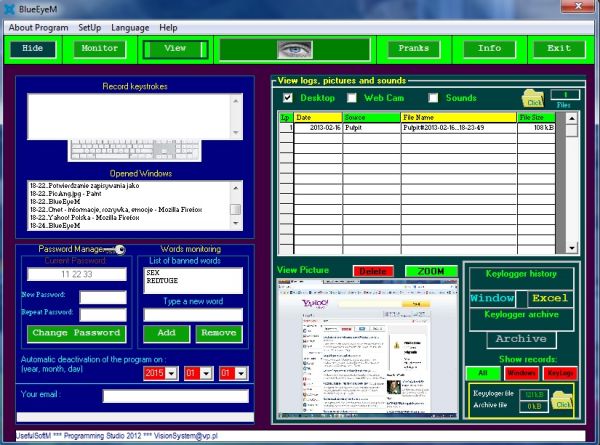Click the 108 kB file size cell
Viewport: 600px width, 445px height.
[x=536, y=128]
